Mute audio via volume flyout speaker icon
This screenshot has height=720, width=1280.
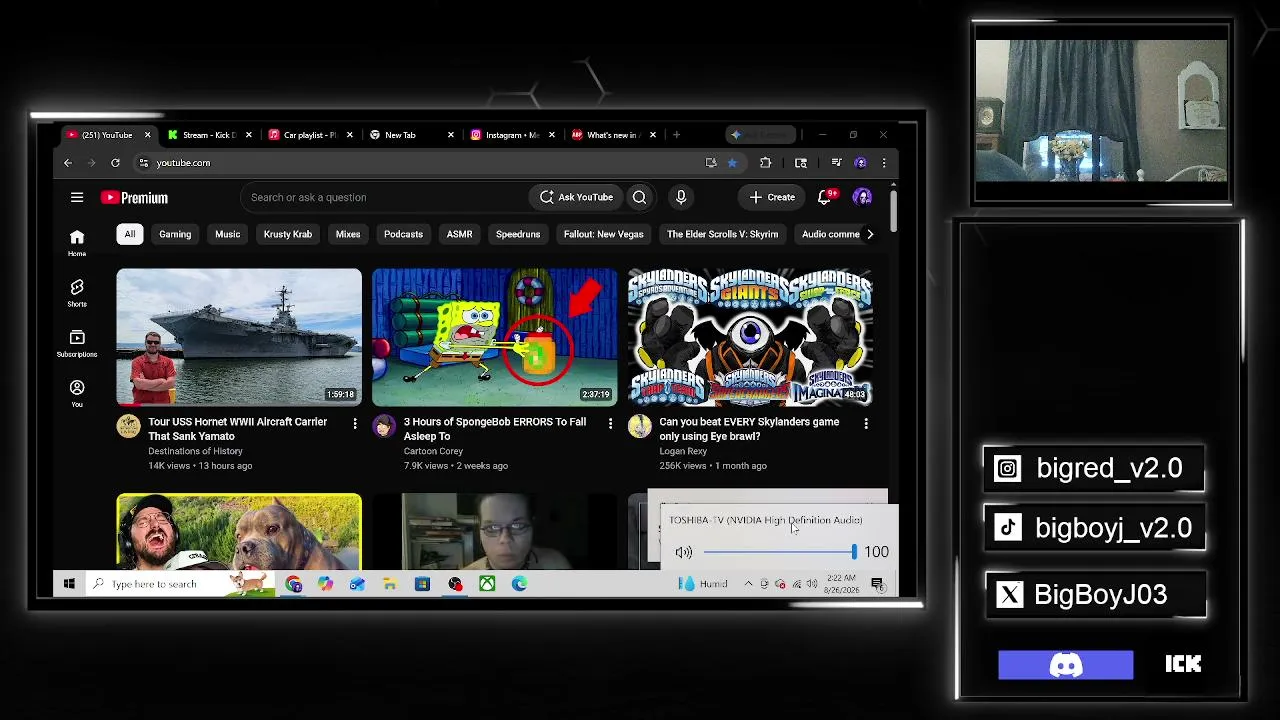(x=684, y=552)
